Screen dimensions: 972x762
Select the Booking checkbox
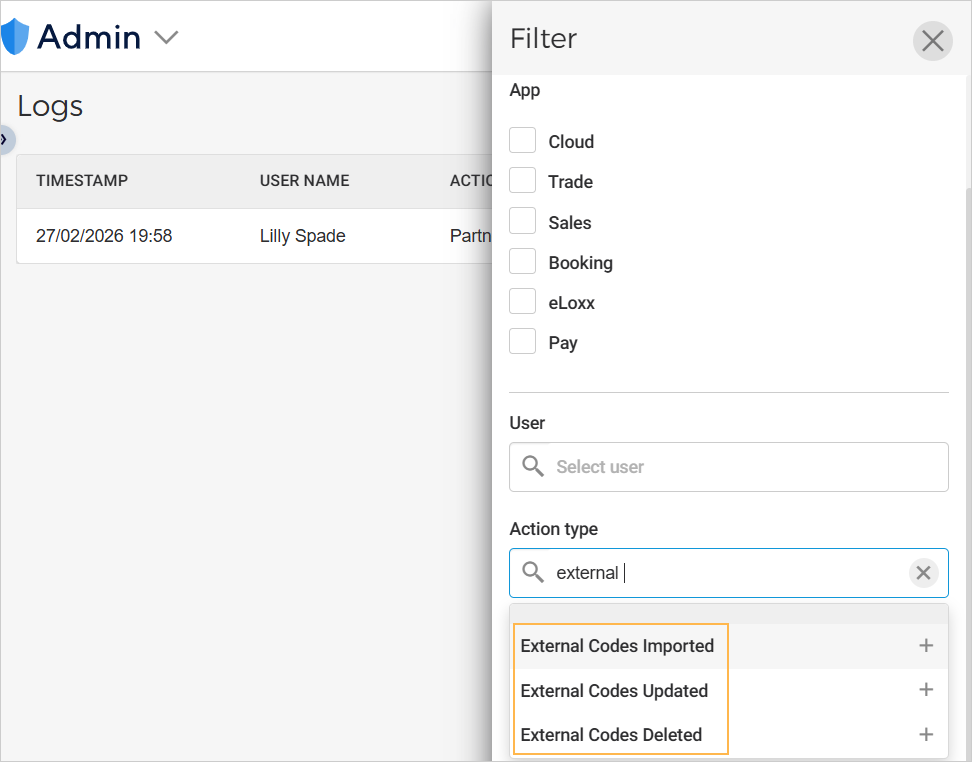[x=523, y=262]
